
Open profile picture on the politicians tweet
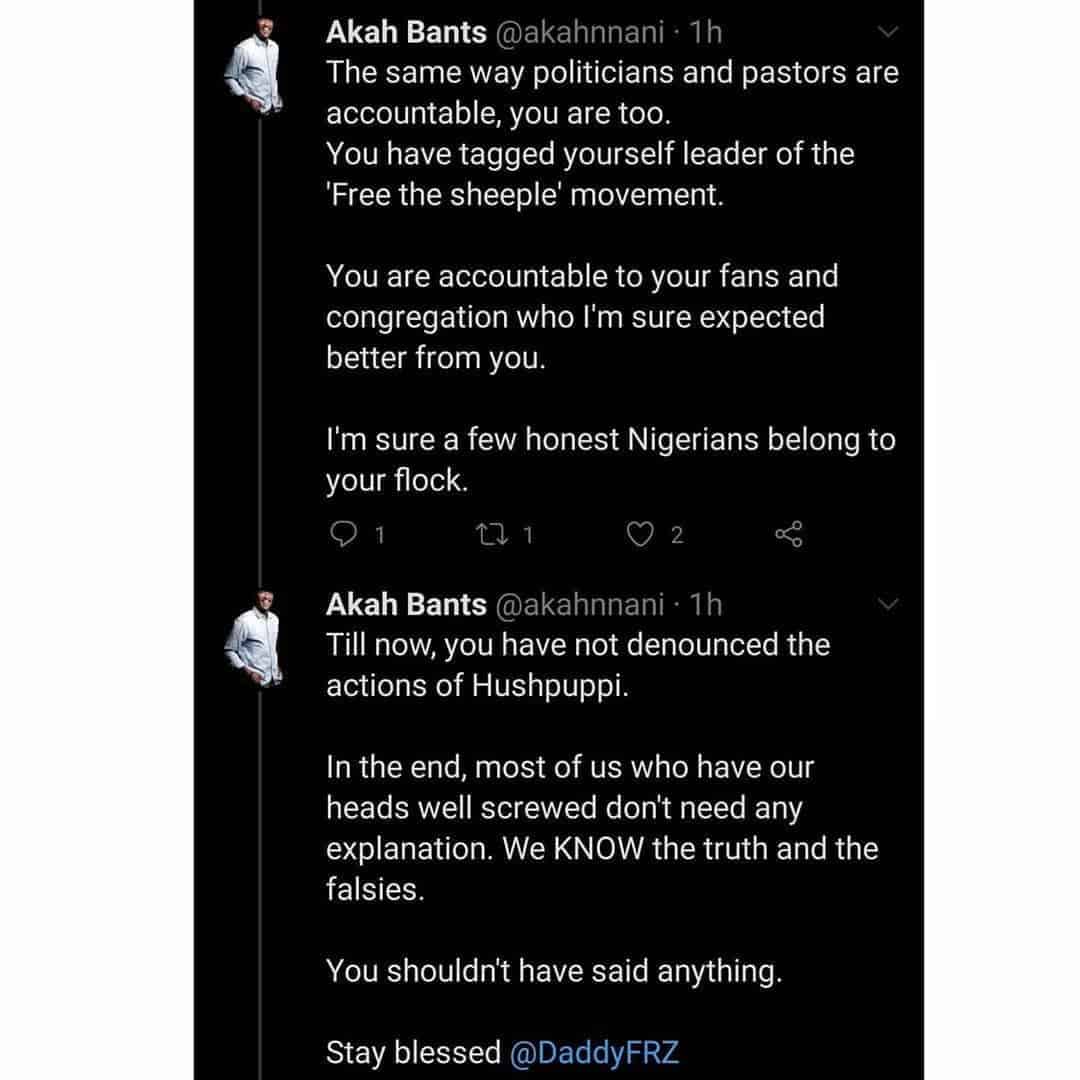254,73
